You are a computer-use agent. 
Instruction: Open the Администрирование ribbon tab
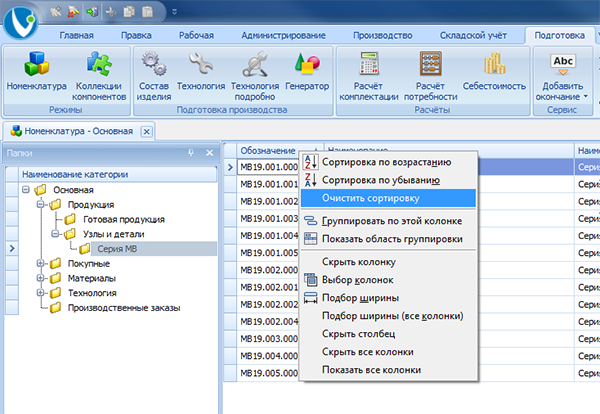pos(287,35)
